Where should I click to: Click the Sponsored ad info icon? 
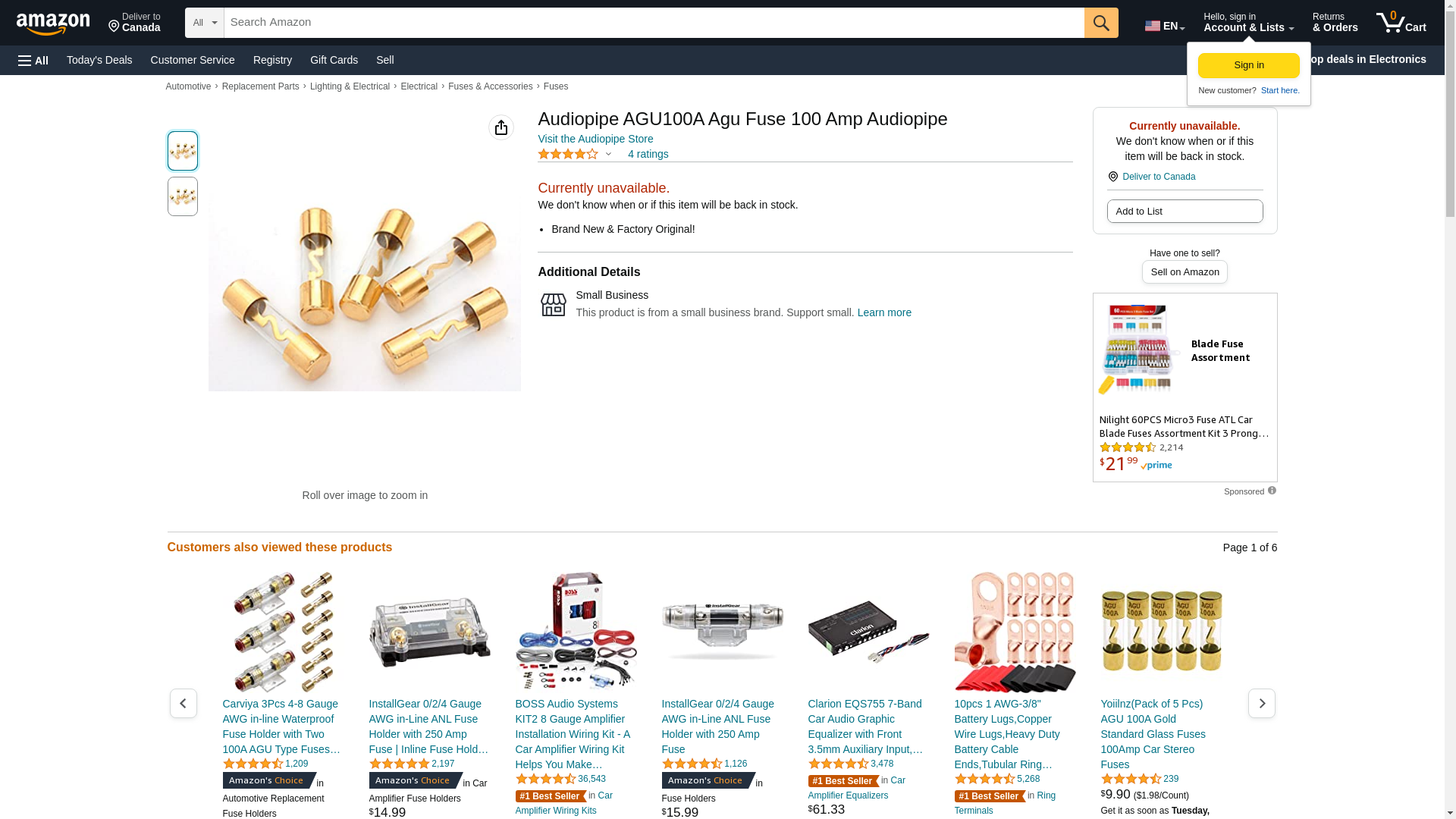click(x=1272, y=491)
